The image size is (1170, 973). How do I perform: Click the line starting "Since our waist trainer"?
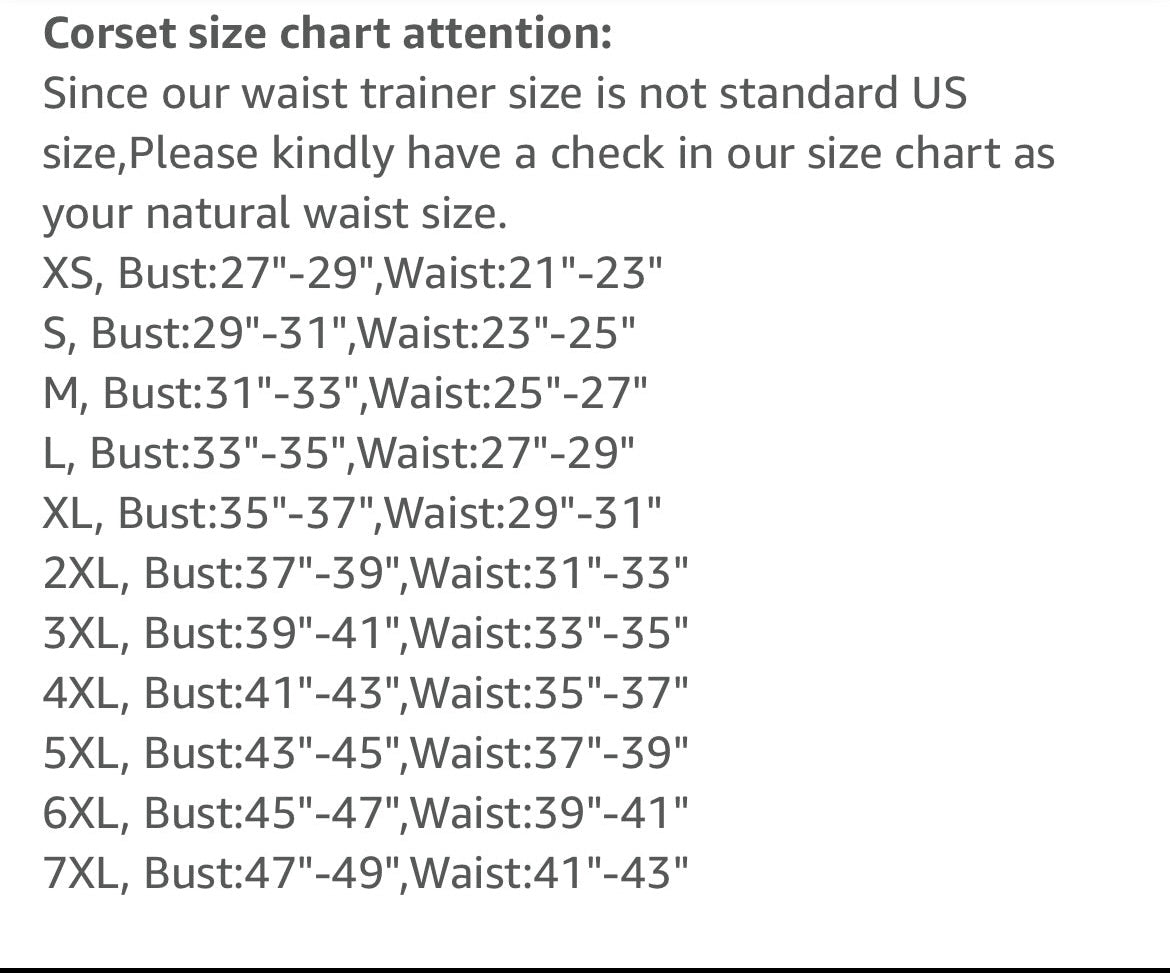[x=504, y=94]
